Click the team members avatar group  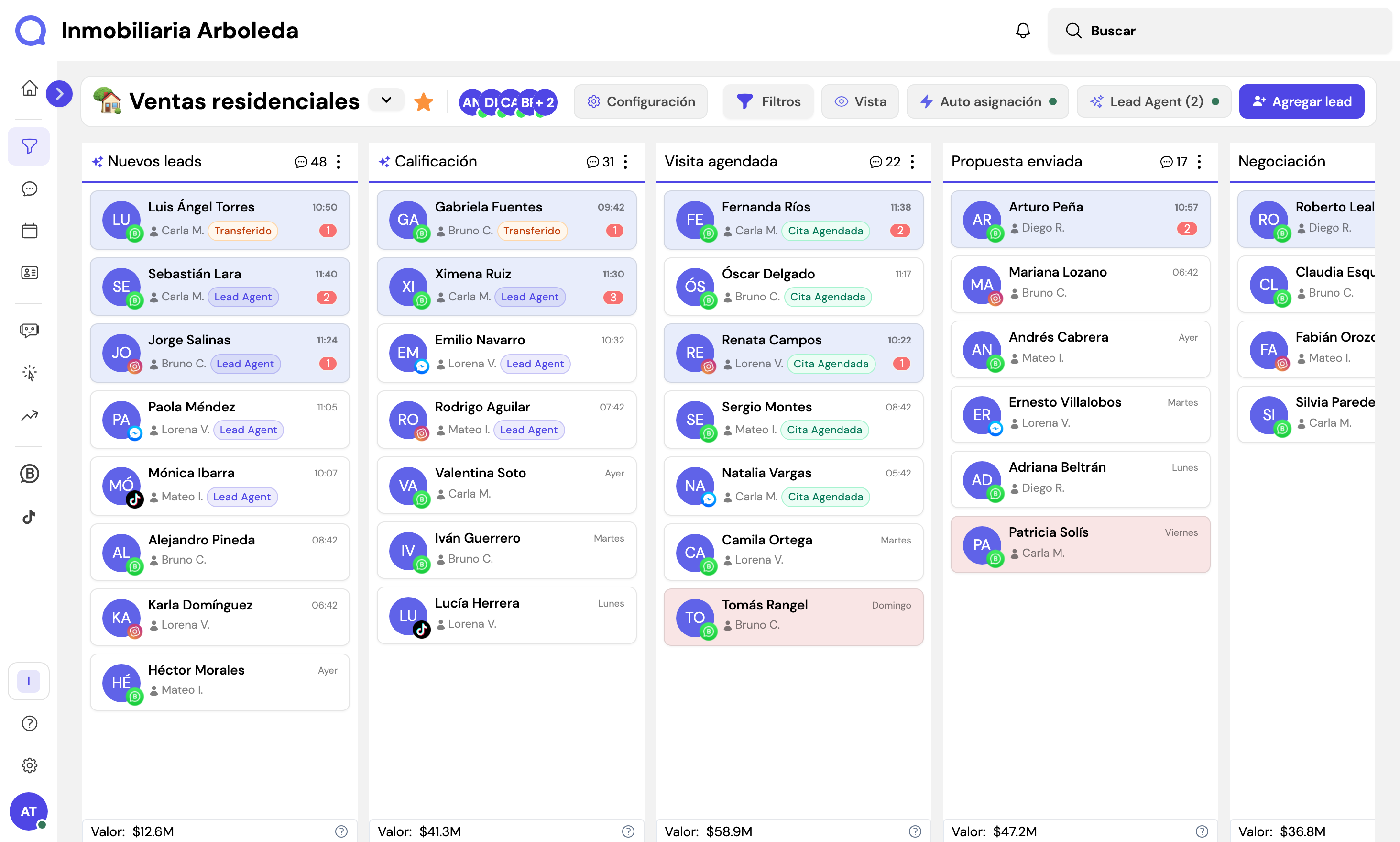507,103
